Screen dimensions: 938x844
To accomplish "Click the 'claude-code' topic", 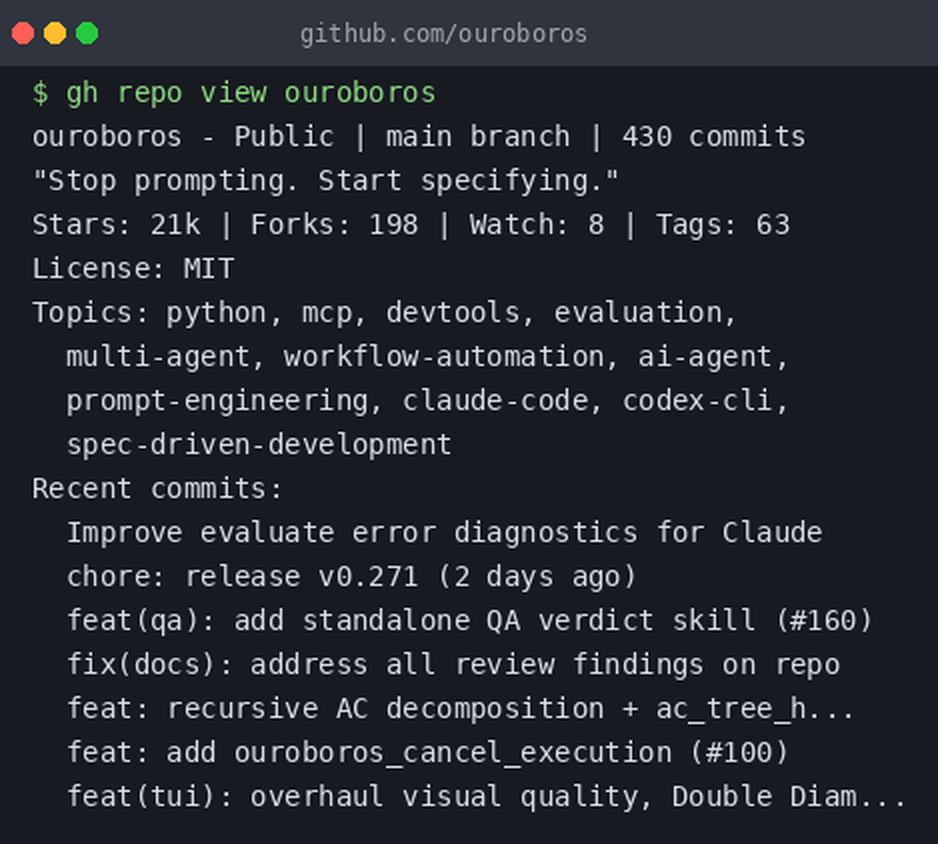I will coord(495,401).
